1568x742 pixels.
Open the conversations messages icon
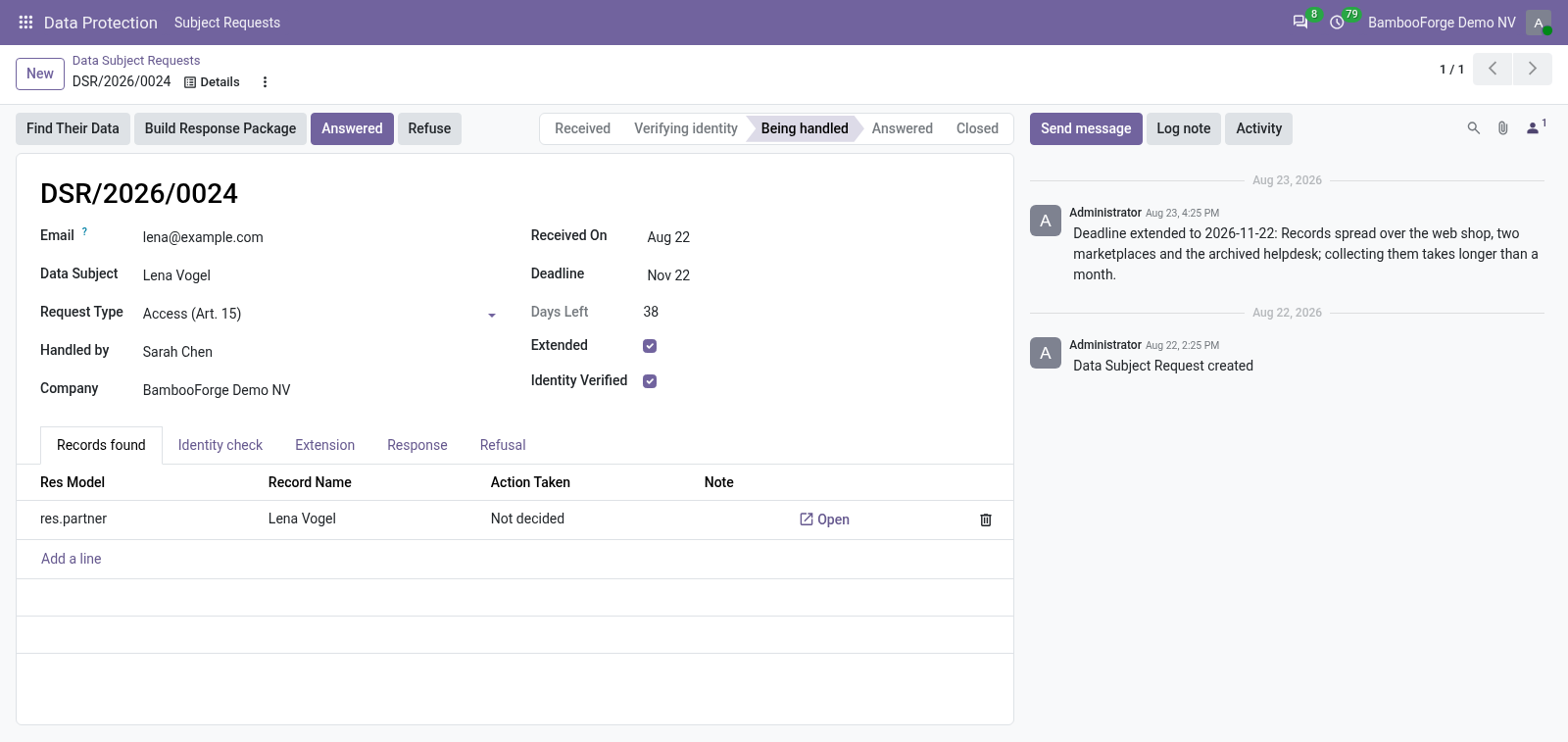coord(1300,23)
